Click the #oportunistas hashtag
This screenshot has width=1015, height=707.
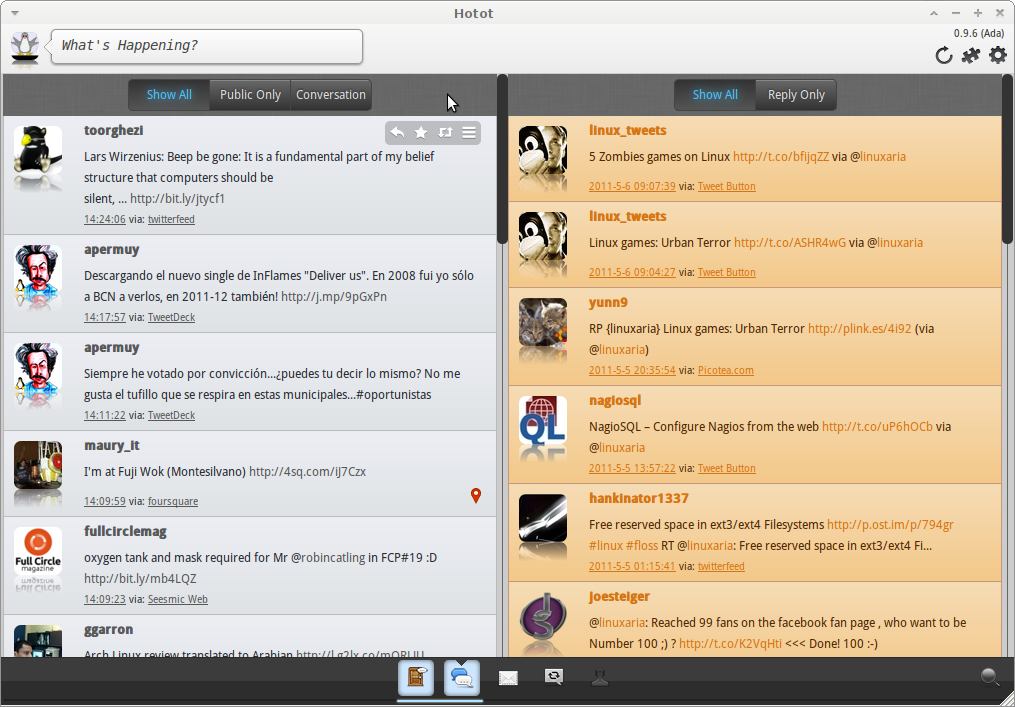(x=394, y=394)
